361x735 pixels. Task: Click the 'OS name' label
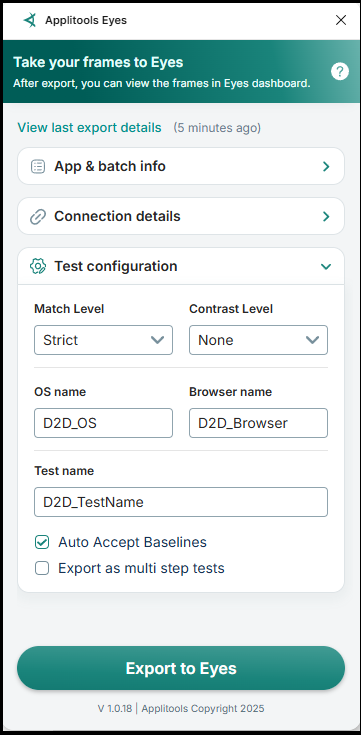(60, 392)
